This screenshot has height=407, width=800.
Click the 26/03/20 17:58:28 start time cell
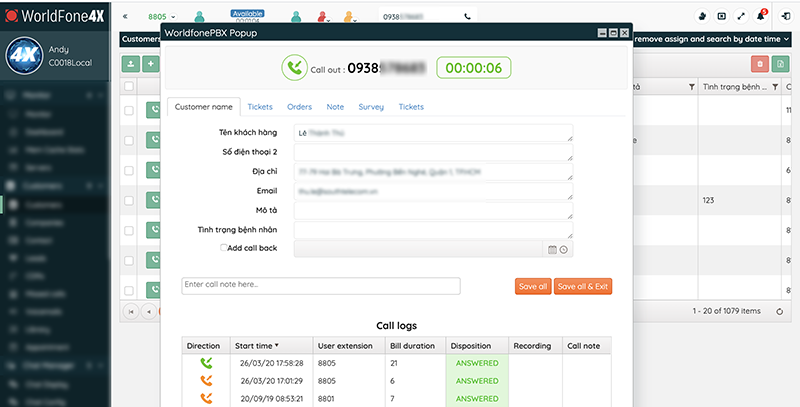click(x=271, y=363)
